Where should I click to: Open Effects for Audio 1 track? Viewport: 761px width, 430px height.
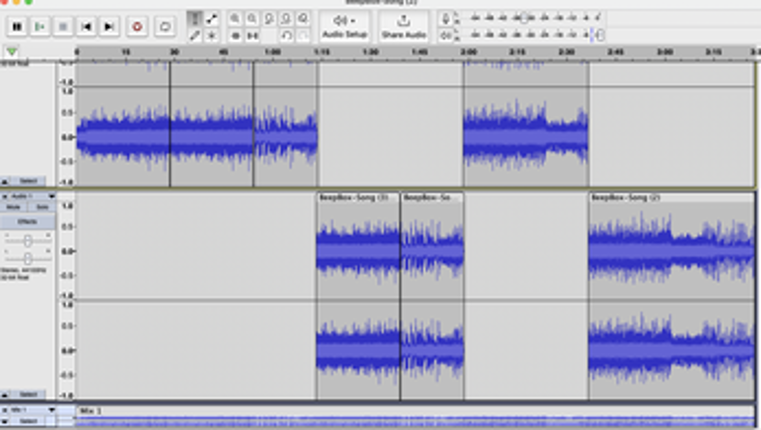tap(28, 221)
